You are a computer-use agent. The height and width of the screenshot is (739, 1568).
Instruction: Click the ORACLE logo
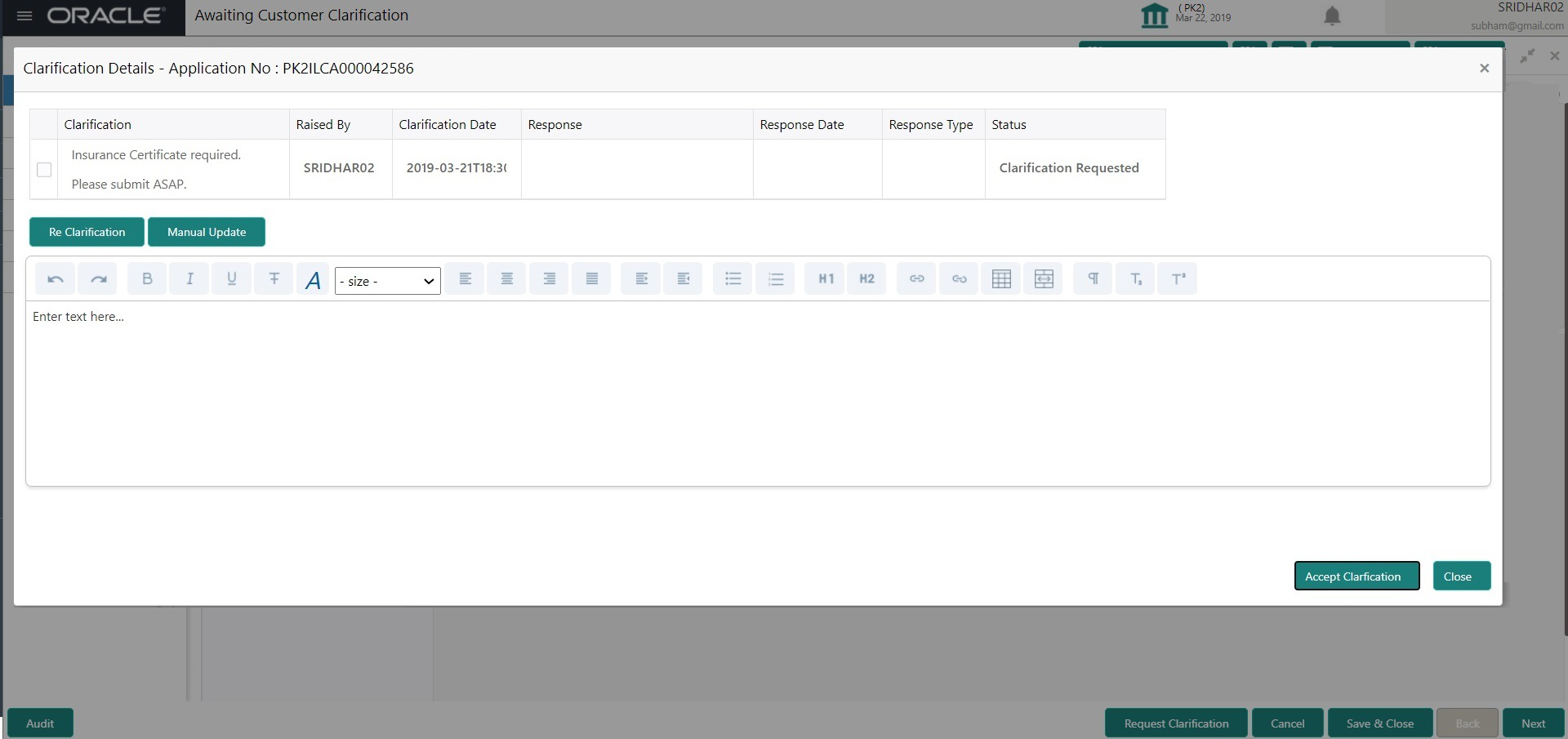(106, 16)
